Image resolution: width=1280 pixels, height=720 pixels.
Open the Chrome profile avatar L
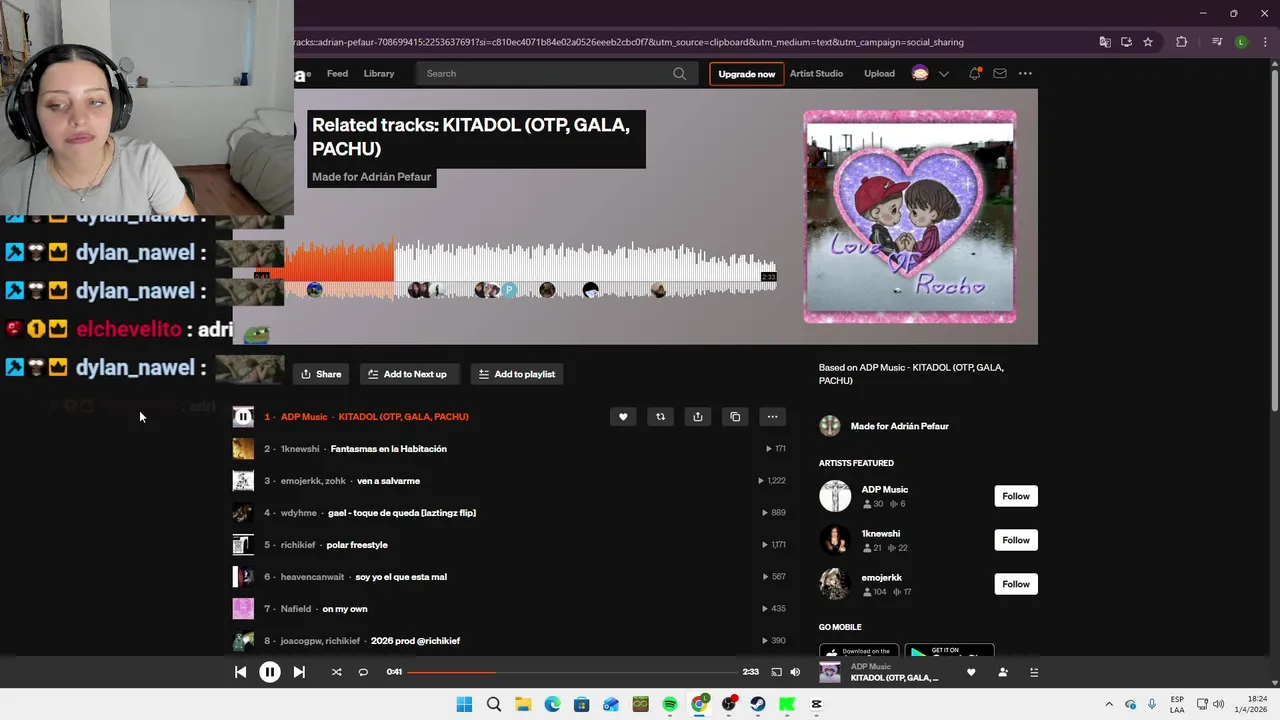pyautogui.click(x=1241, y=42)
